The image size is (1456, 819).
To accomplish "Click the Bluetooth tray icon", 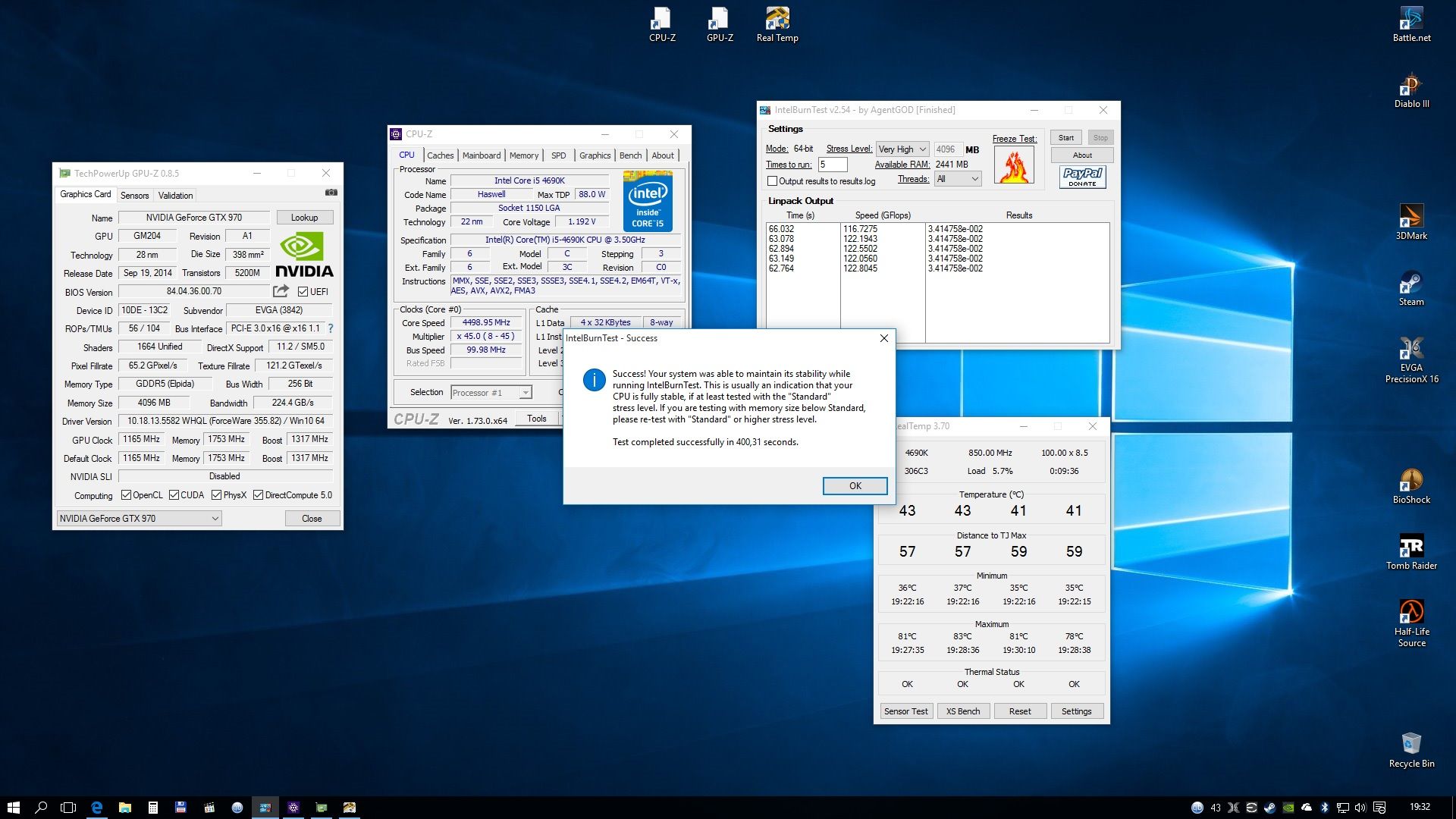I will coord(1325,808).
